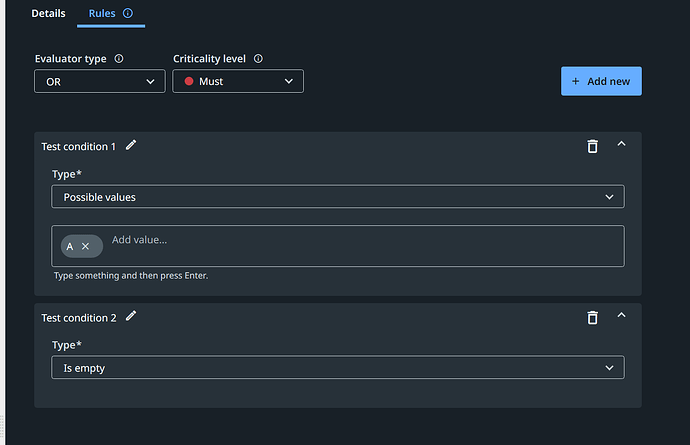This screenshot has width=690, height=445.
Task: Click the red Must criticality dot
Action: click(189, 81)
